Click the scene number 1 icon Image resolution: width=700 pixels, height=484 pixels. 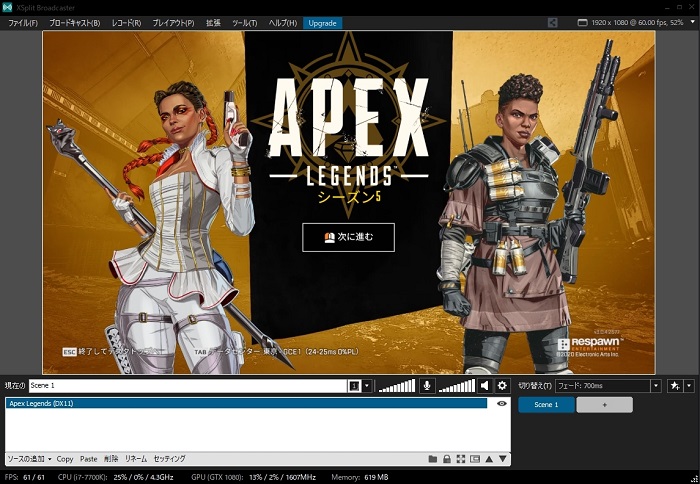tap(354, 386)
